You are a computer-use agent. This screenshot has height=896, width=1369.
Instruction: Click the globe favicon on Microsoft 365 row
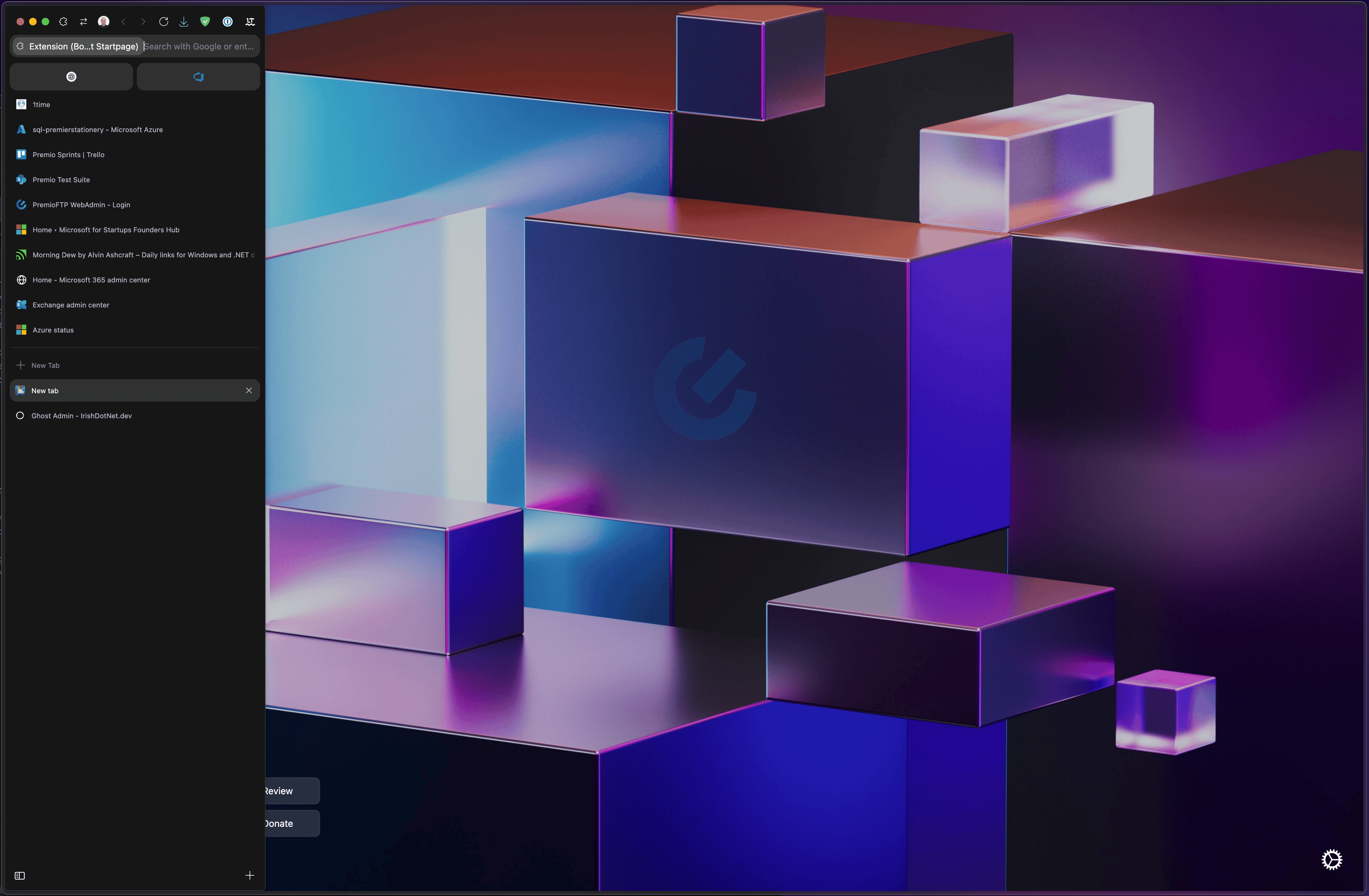21,280
